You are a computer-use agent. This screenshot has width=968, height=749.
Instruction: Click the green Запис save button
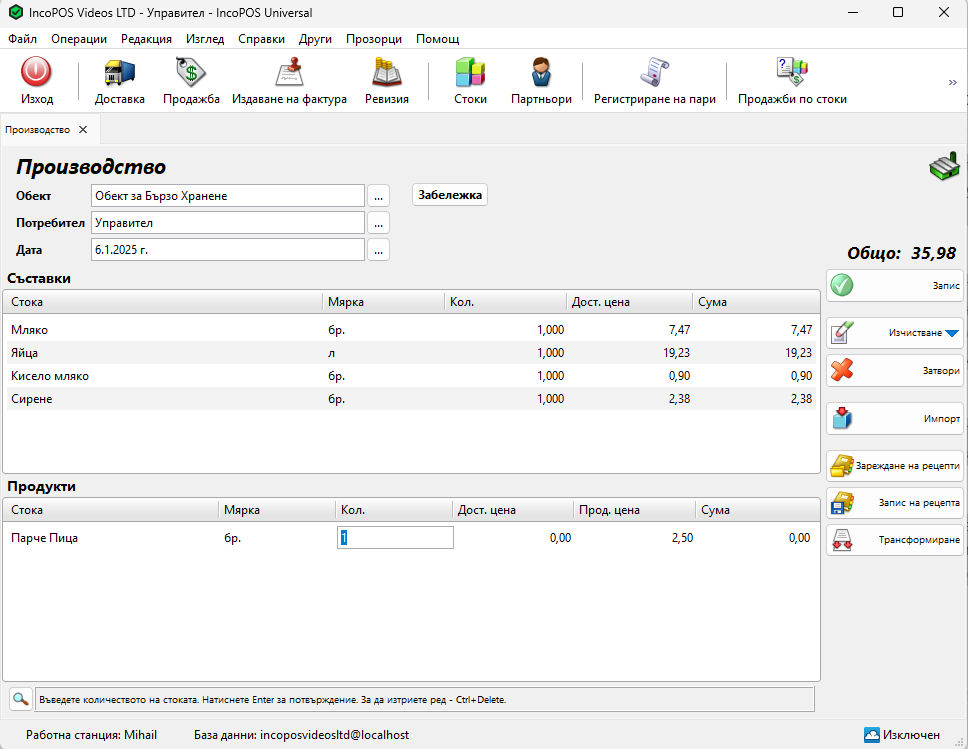[x=895, y=285]
